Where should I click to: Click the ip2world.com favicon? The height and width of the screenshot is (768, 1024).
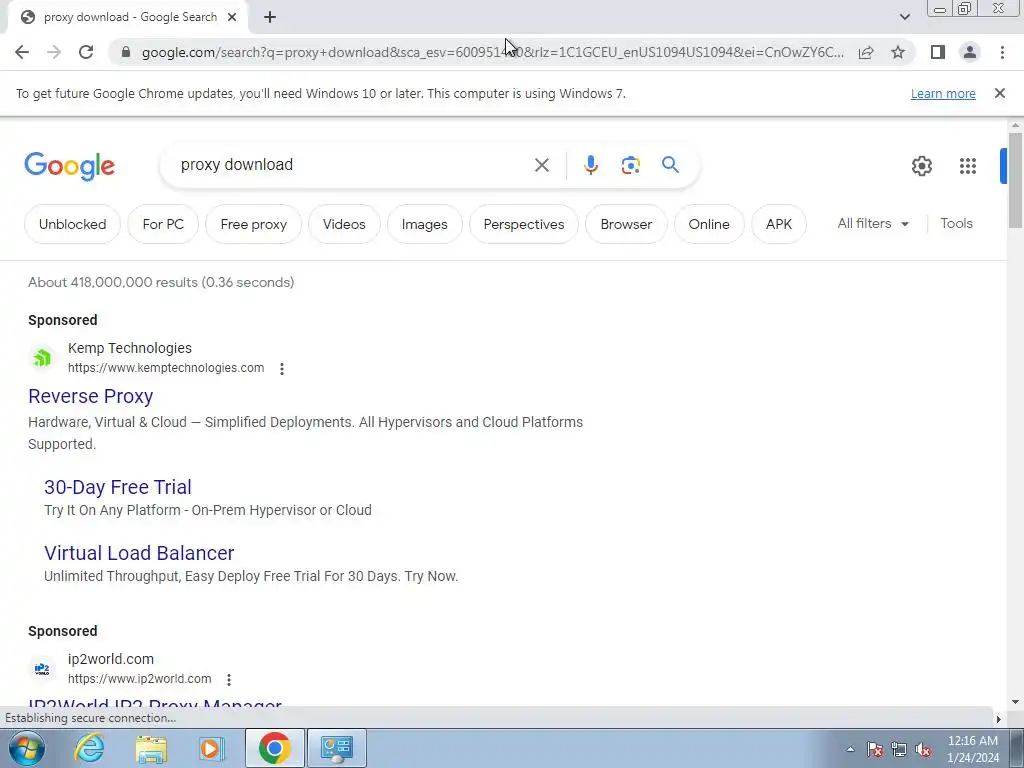coord(42,669)
